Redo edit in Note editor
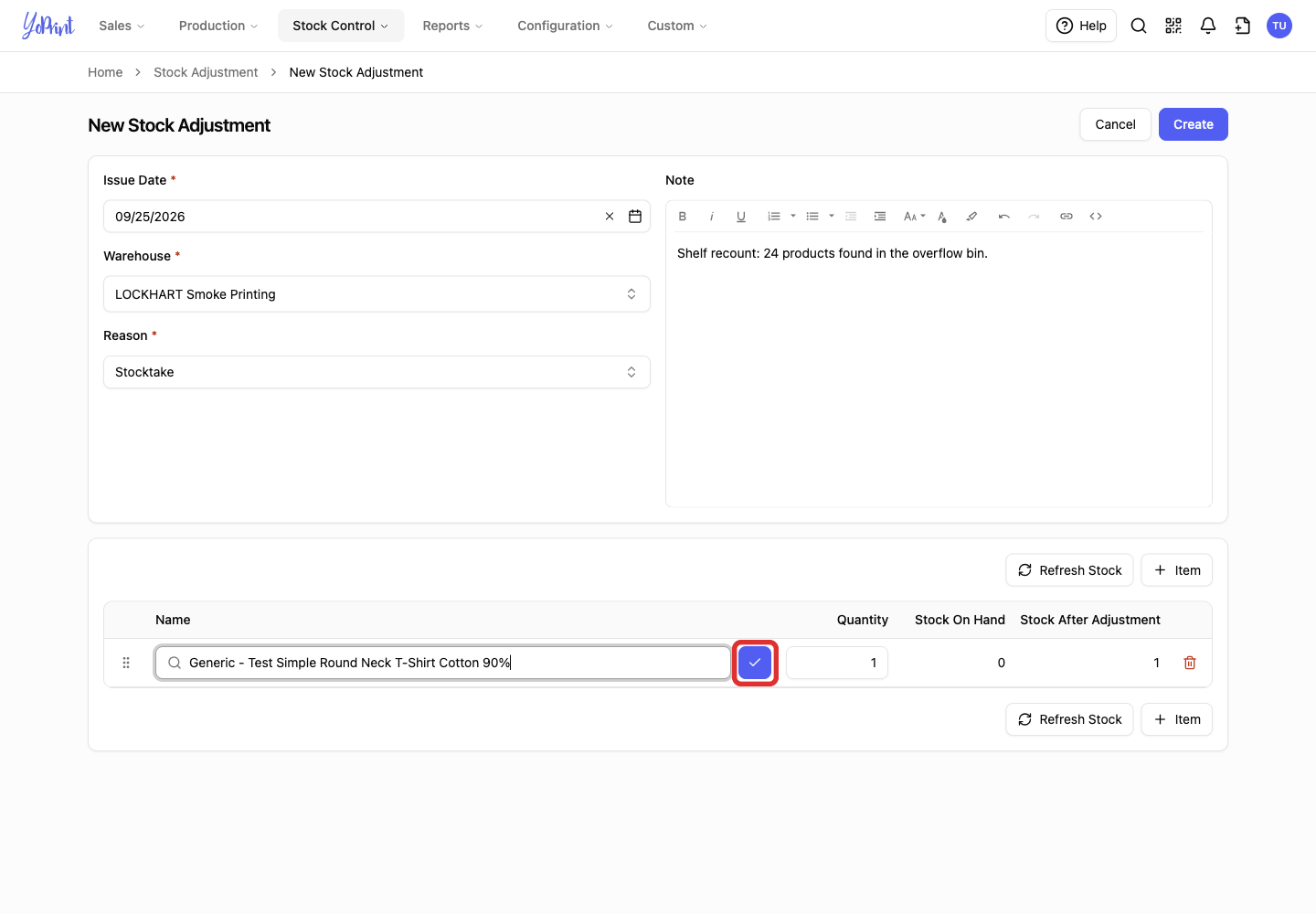 [x=1034, y=217]
